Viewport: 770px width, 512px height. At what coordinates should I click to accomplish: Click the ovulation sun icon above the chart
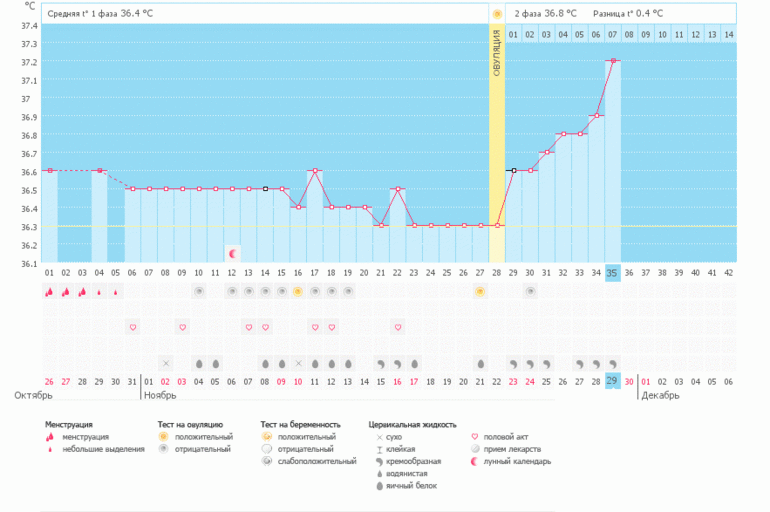[497, 14]
